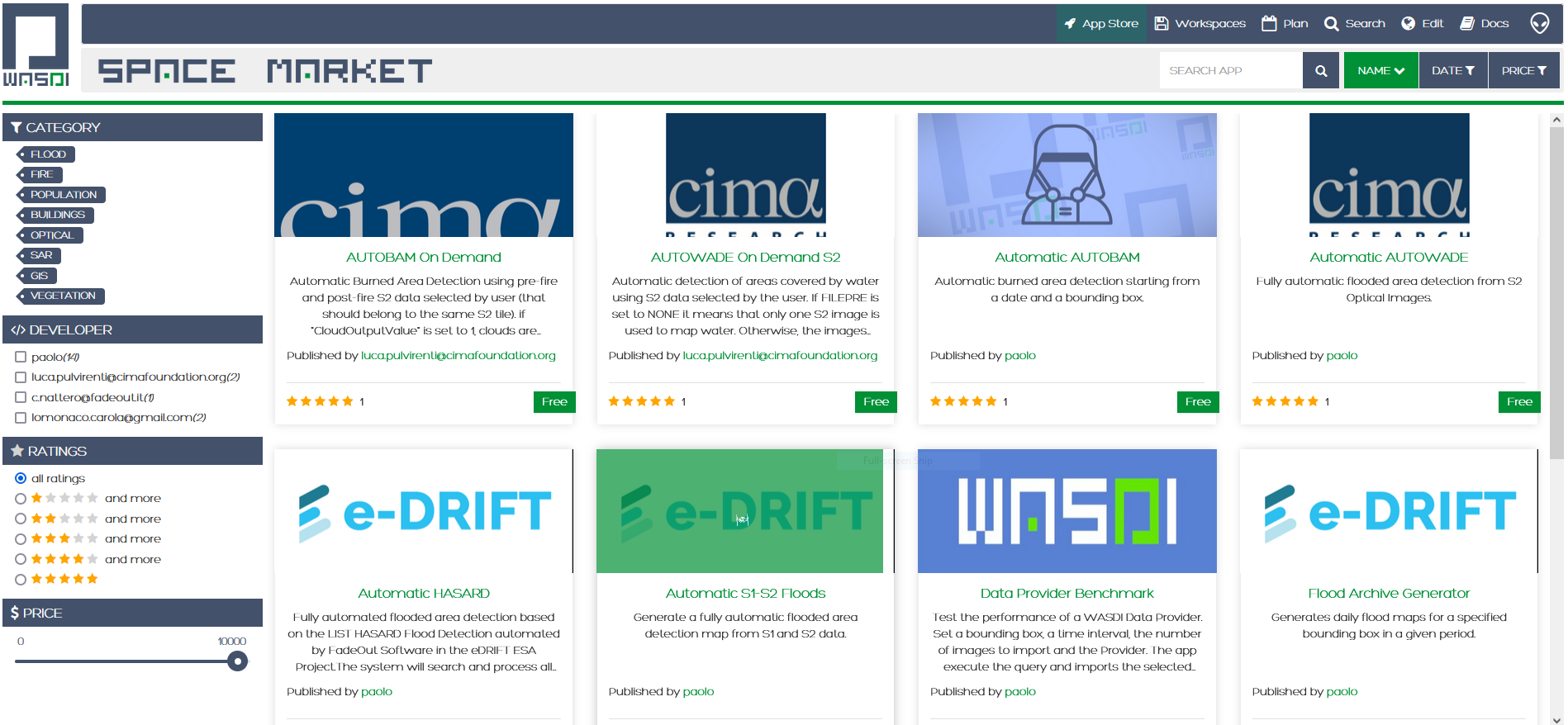Filter by the POPULATION category tag
The image size is (1568, 725).
(x=61, y=195)
